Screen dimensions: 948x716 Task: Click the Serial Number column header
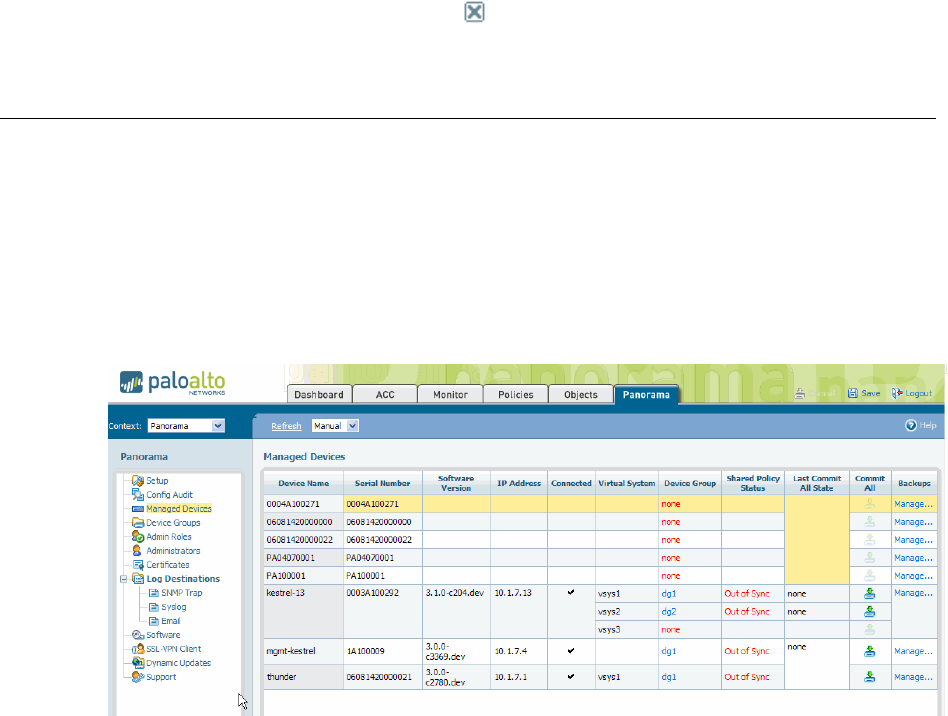383,483
